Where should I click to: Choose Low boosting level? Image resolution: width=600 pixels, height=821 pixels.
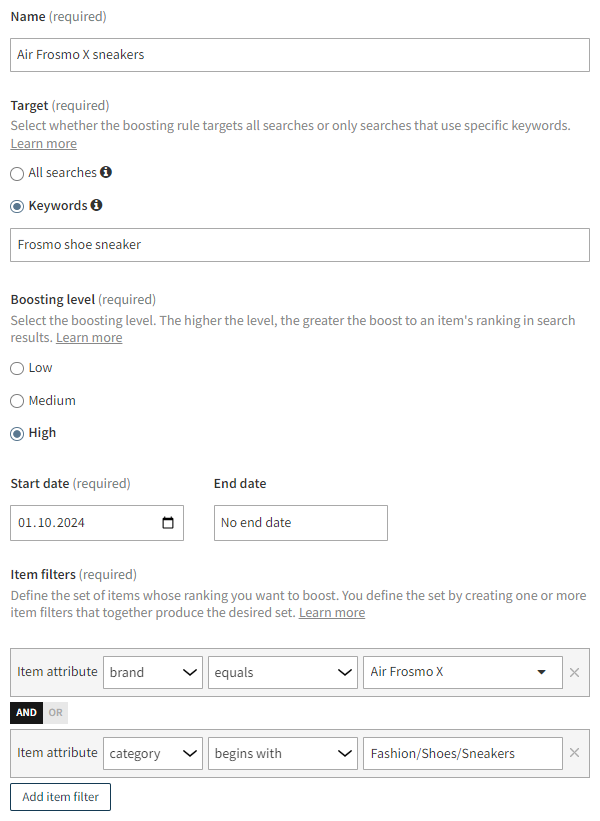(x=17, y=368)
